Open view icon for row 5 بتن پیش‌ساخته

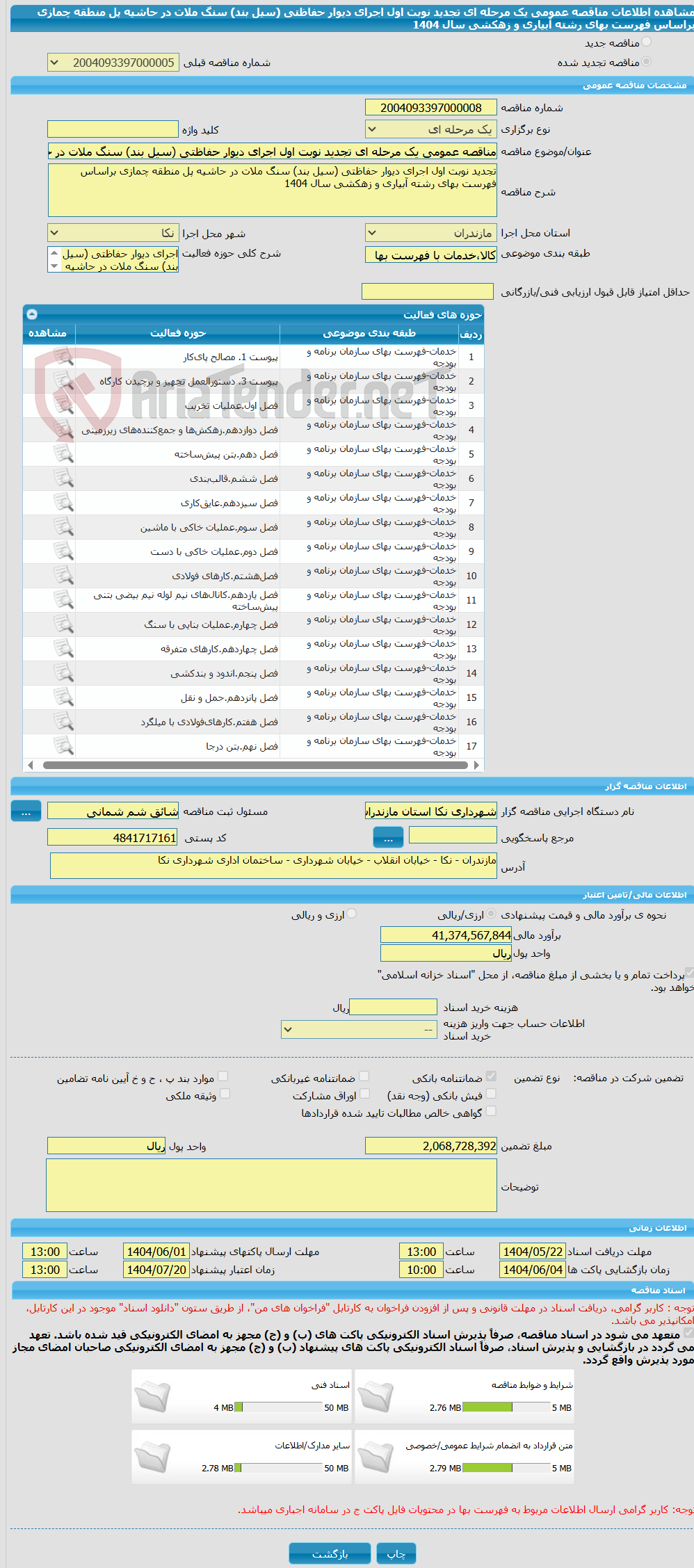click(x=63, y=454)
